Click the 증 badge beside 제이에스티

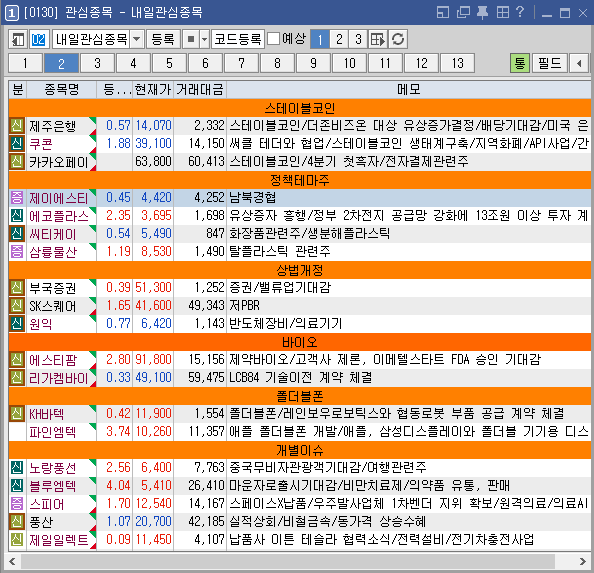click(17, 198)
